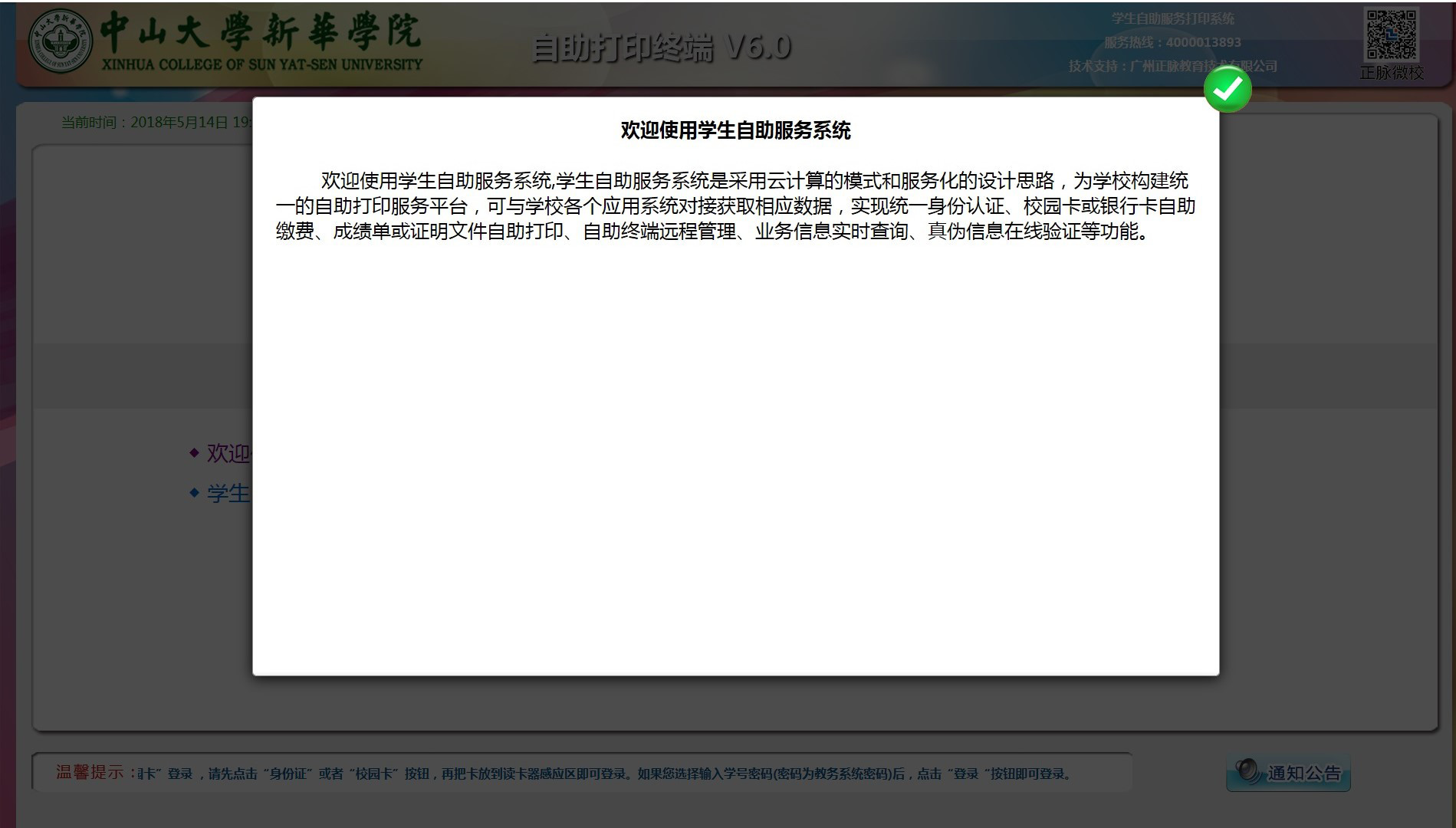Click the blue diamond bullet before 学生
Image resolution: width=1456 pixels, height=828 pixels.
(194, 493)
